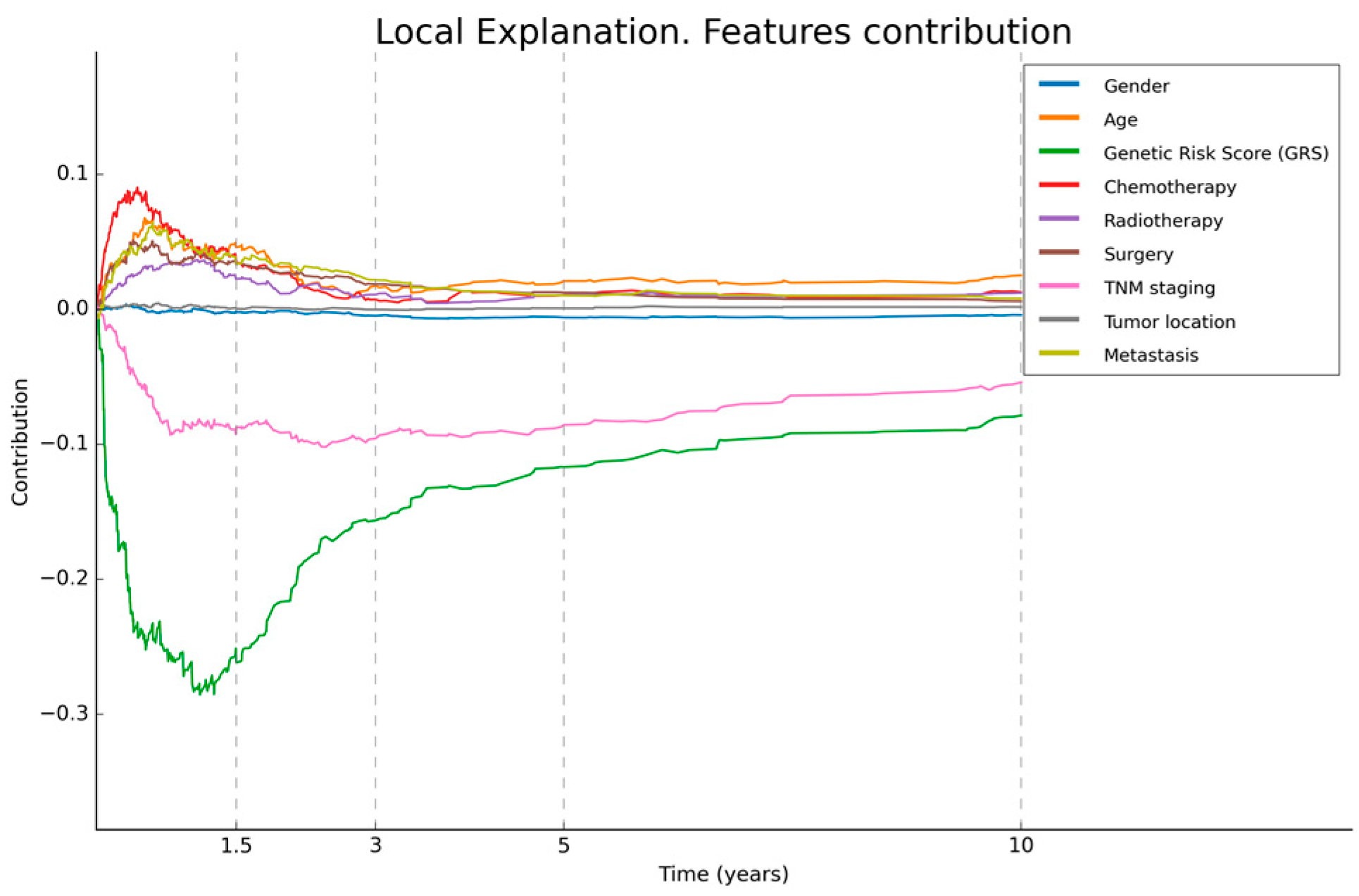Select the TNM staging legend label
Screen dimensions: 1359x896
1159,288
